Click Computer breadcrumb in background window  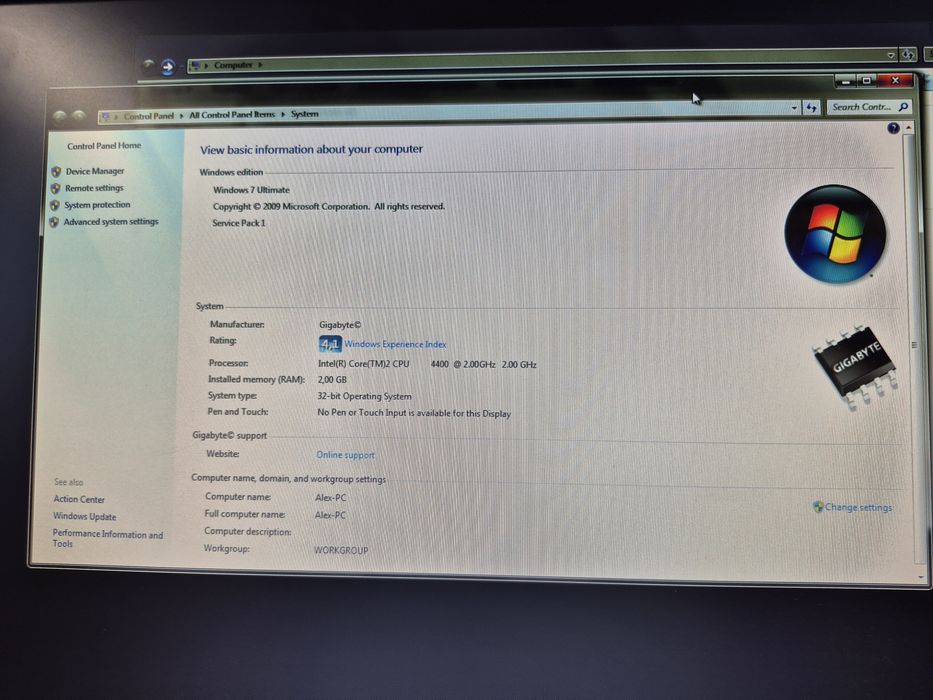click(233, 65)
